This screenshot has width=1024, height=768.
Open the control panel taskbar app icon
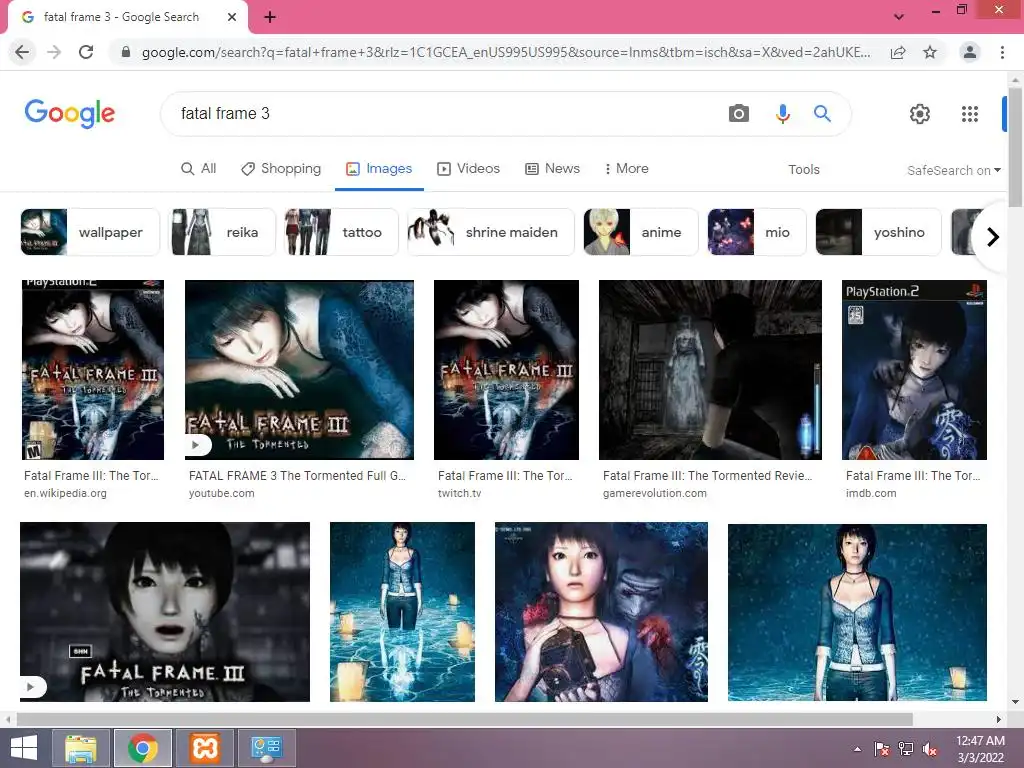tap(266, 748)
